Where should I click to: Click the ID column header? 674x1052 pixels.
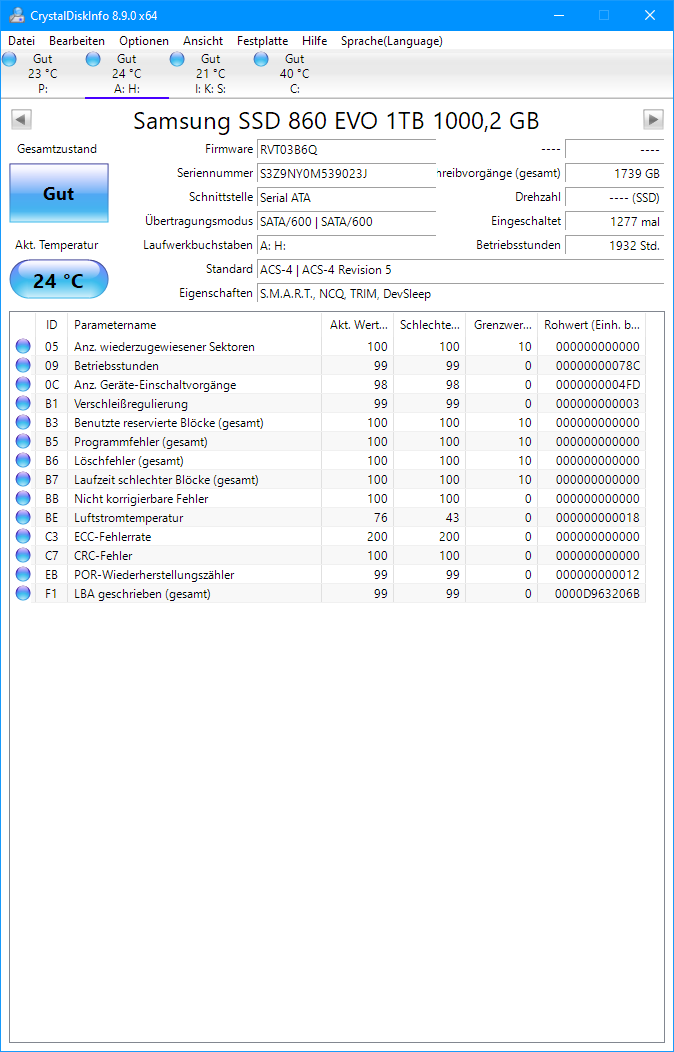coord(52,325)
